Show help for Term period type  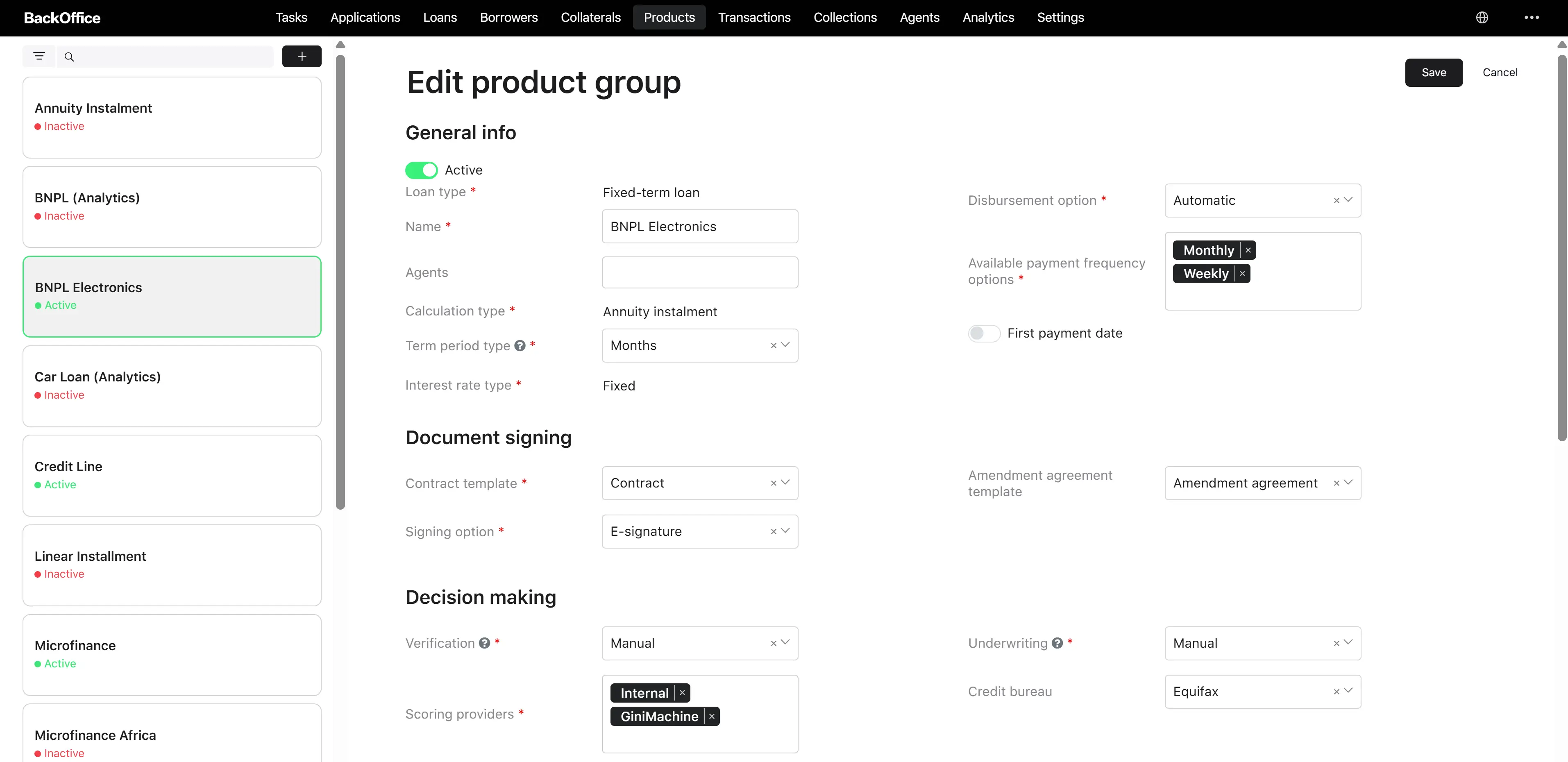pos(520,346)
